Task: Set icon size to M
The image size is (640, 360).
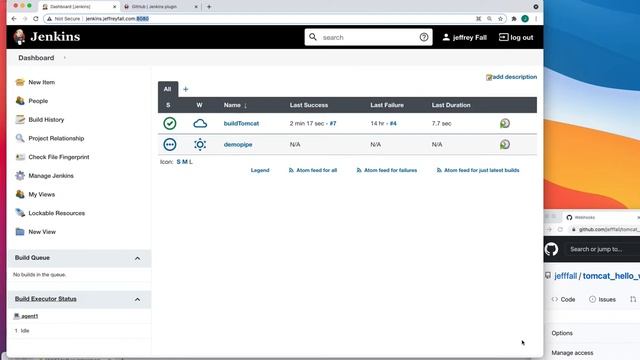Action: click(x=184, y=162)
